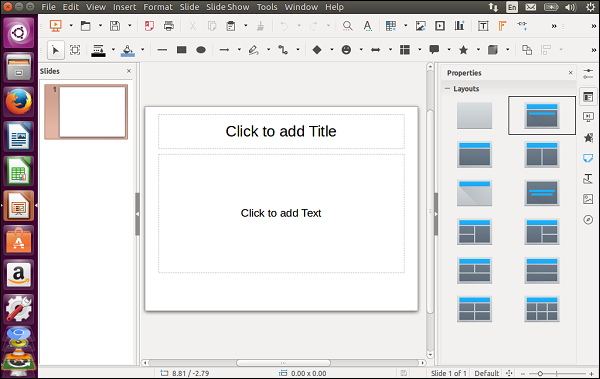Toggle Slide Transition sidebar deck
The image size is (600, 379).
click(588, 116)
